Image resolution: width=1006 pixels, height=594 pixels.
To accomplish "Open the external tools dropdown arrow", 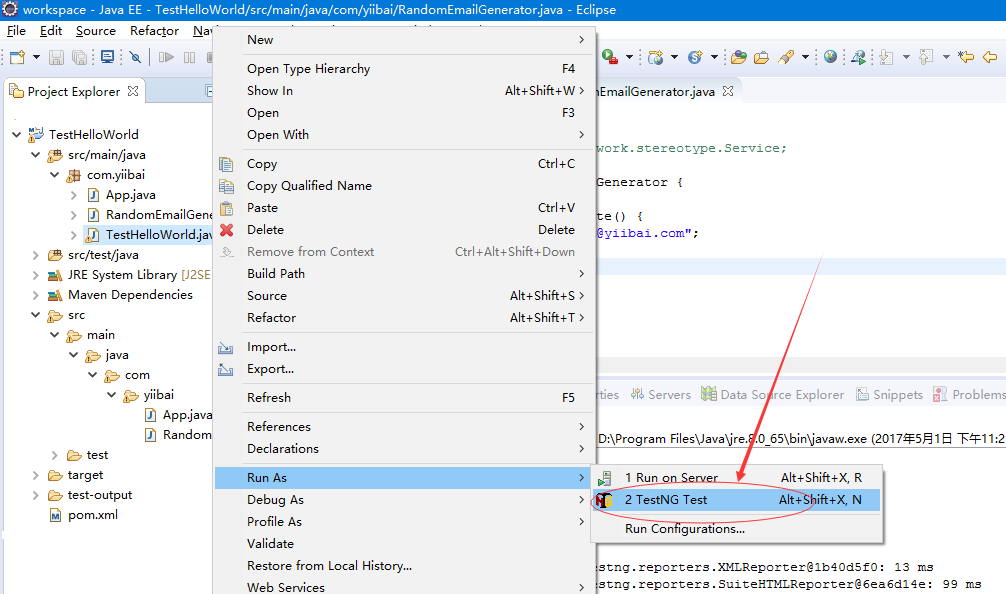I will click(629, 57).
